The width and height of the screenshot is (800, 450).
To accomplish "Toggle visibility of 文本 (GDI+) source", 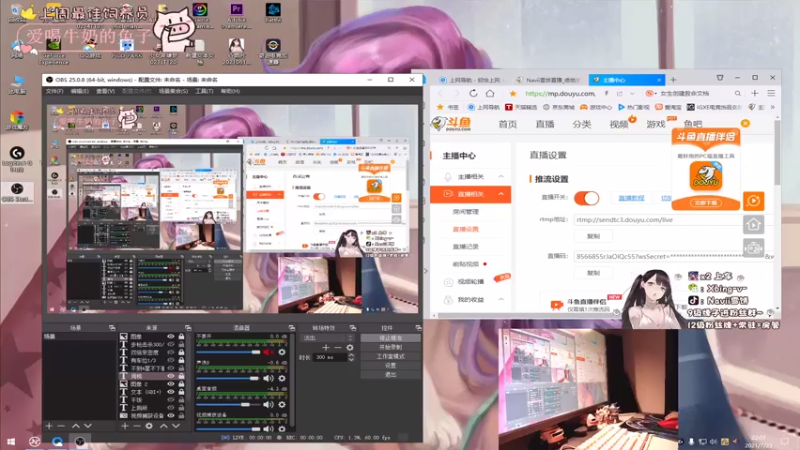I will [170, 392].
